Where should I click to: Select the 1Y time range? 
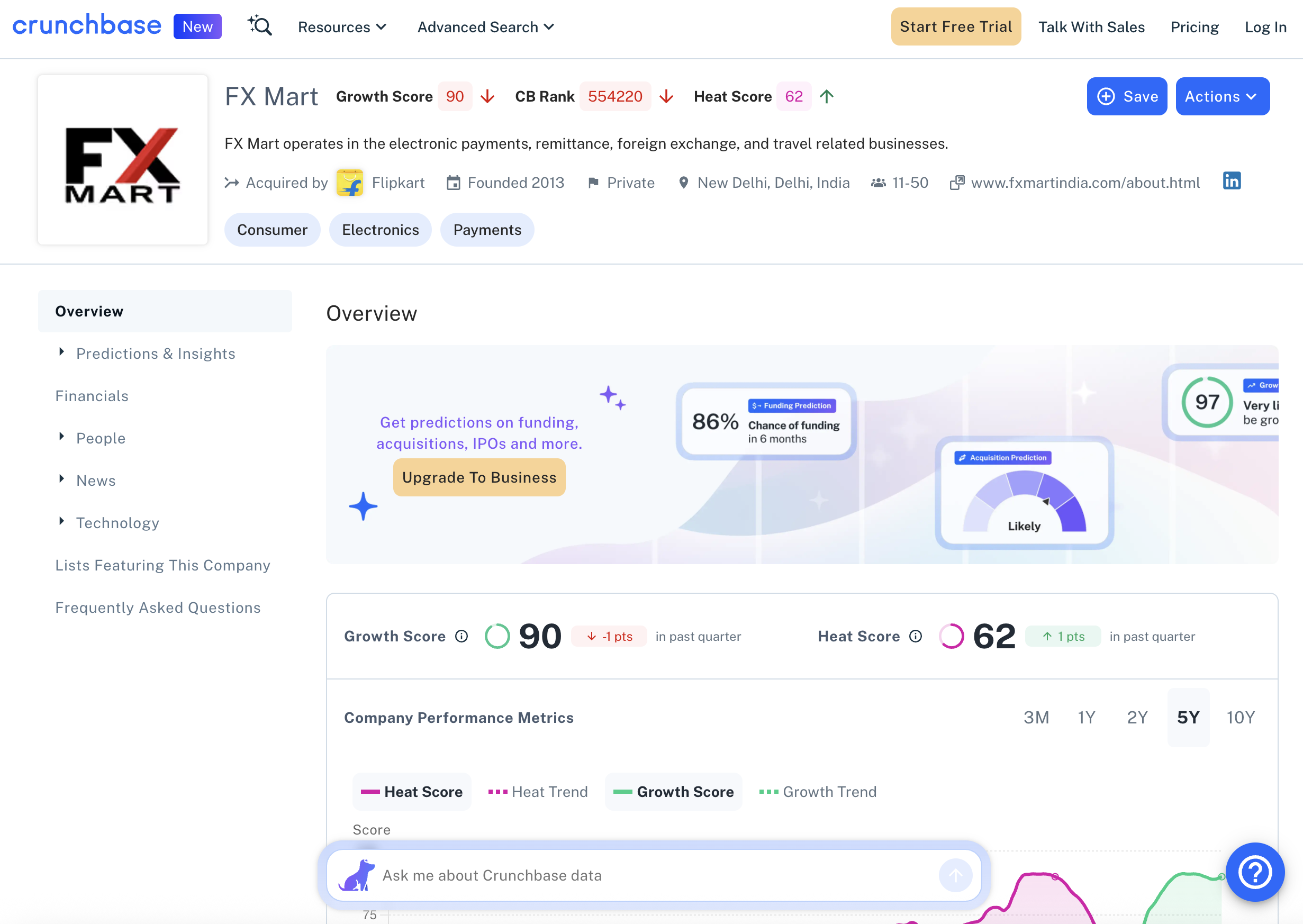click(x=1086, y=717)
